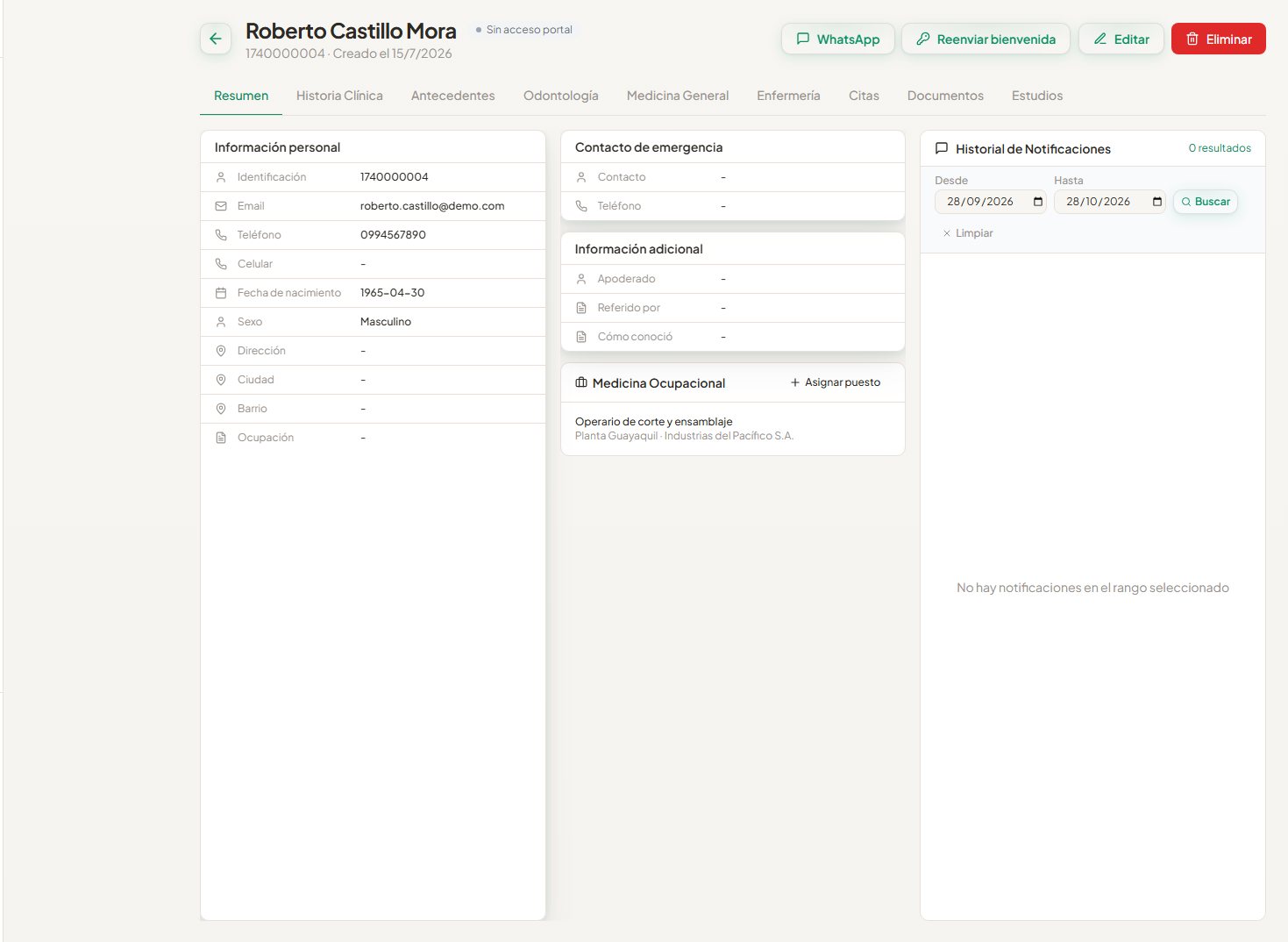Click the calendar icon beside Fecha de nacimiento
Viewport: 1288px width, 942px height.
(221, 293)
